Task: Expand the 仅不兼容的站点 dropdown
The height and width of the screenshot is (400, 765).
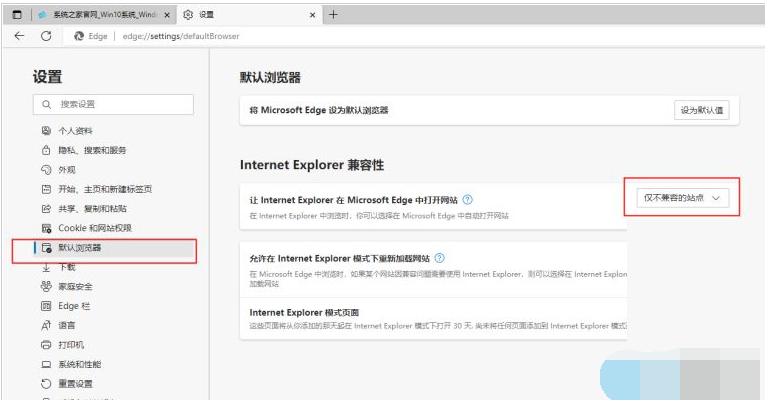Action: pos(682,199)
